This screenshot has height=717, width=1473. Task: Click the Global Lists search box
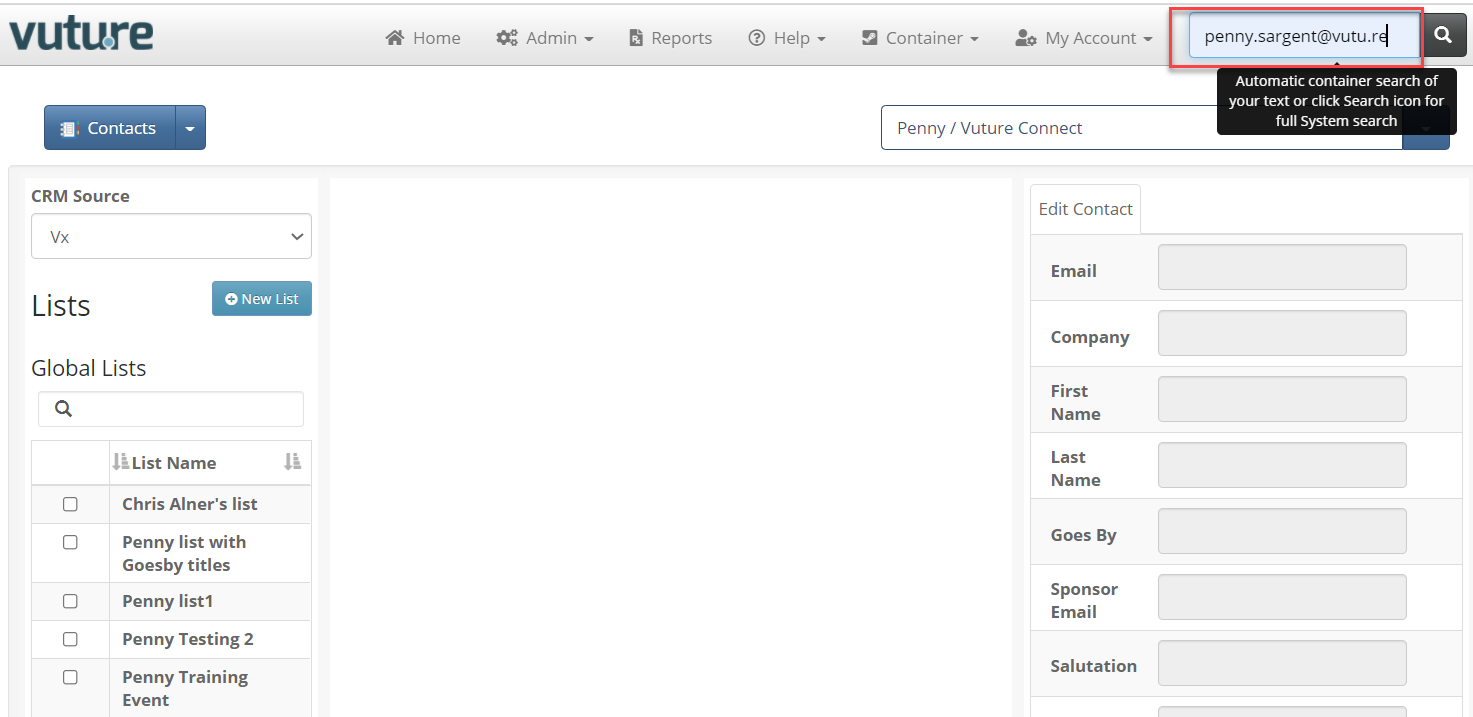(x=171, y=409)
